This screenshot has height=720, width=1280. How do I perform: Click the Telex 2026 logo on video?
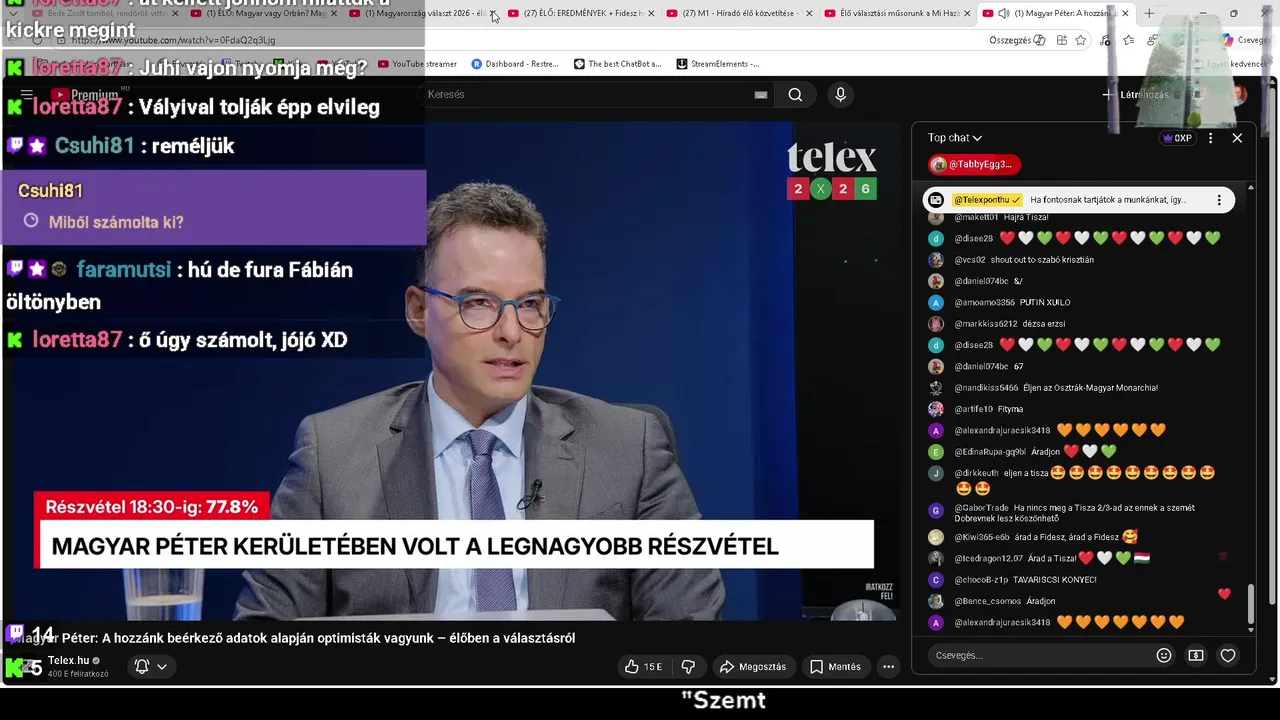[x=832, y=170]
